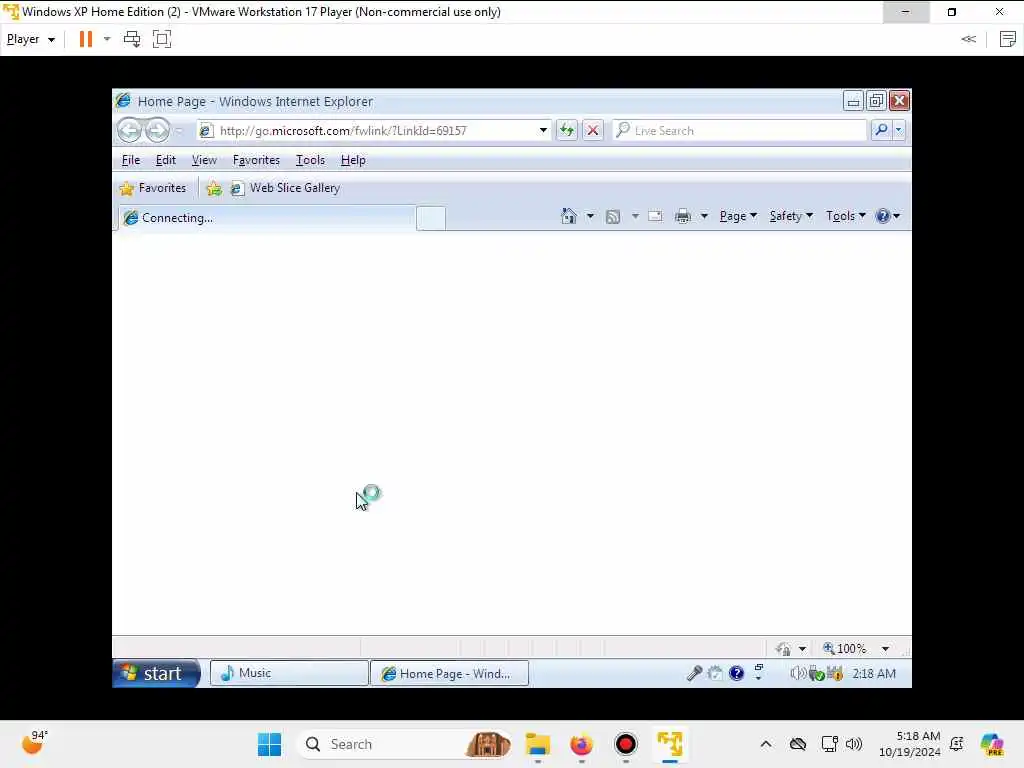
Task: Open the weather widget showing 94°
Action: [34, 743]
